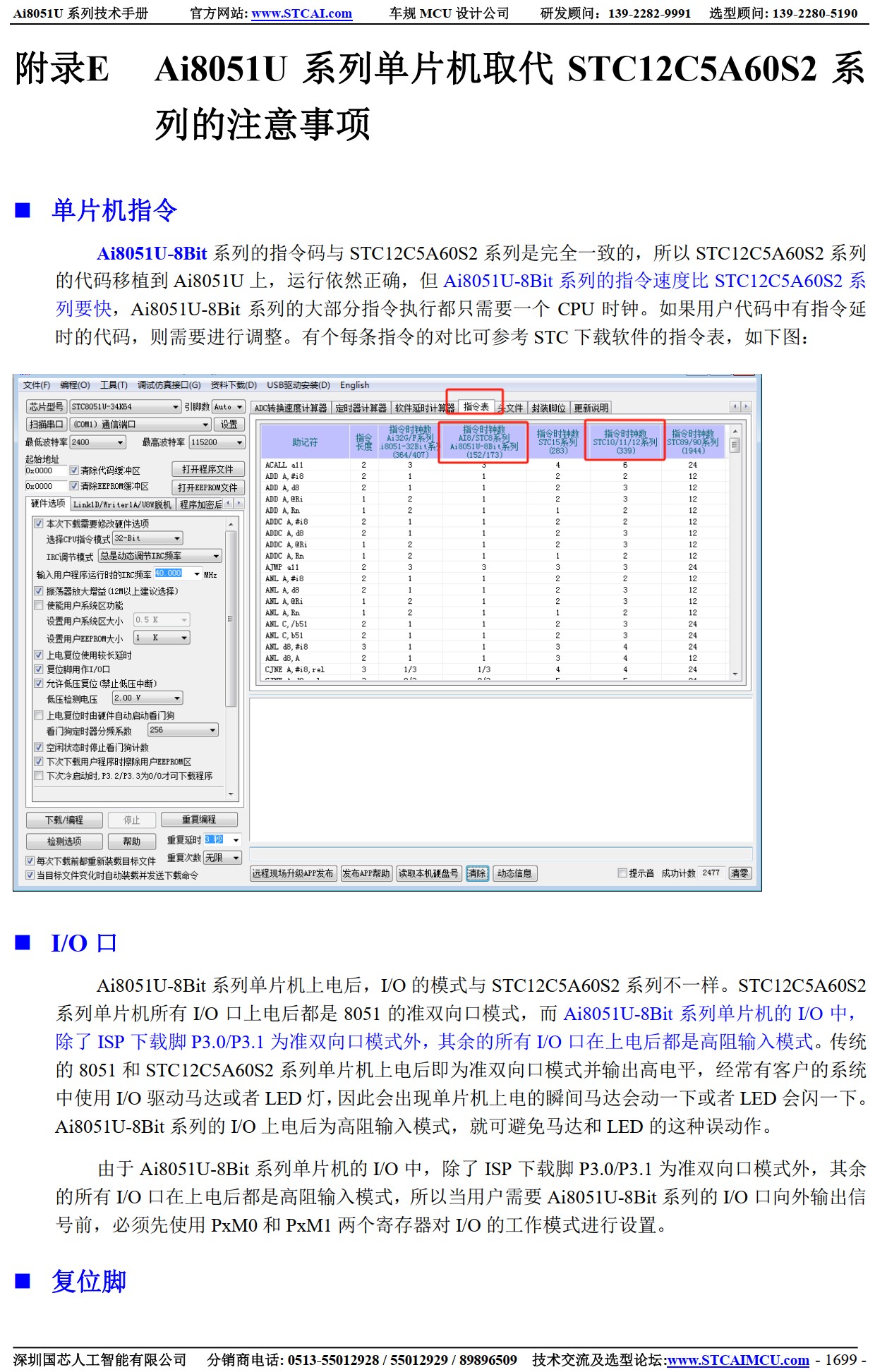This screenshot has height=1372, width=875.
Task: Toggle 复位脚用作I/O口 checkbox
Action: pos(39,669)
